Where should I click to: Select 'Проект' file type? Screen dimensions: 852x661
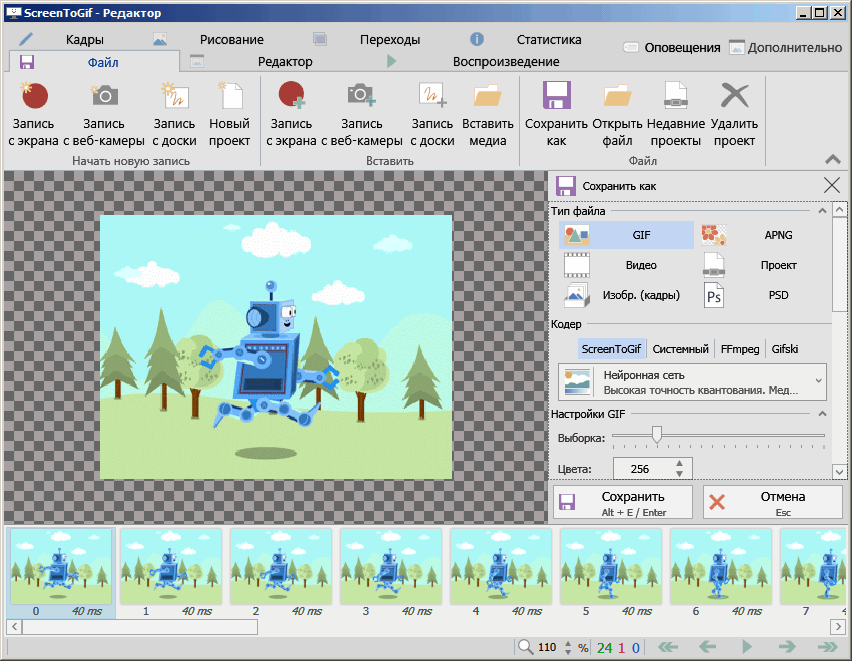(765, 265)
